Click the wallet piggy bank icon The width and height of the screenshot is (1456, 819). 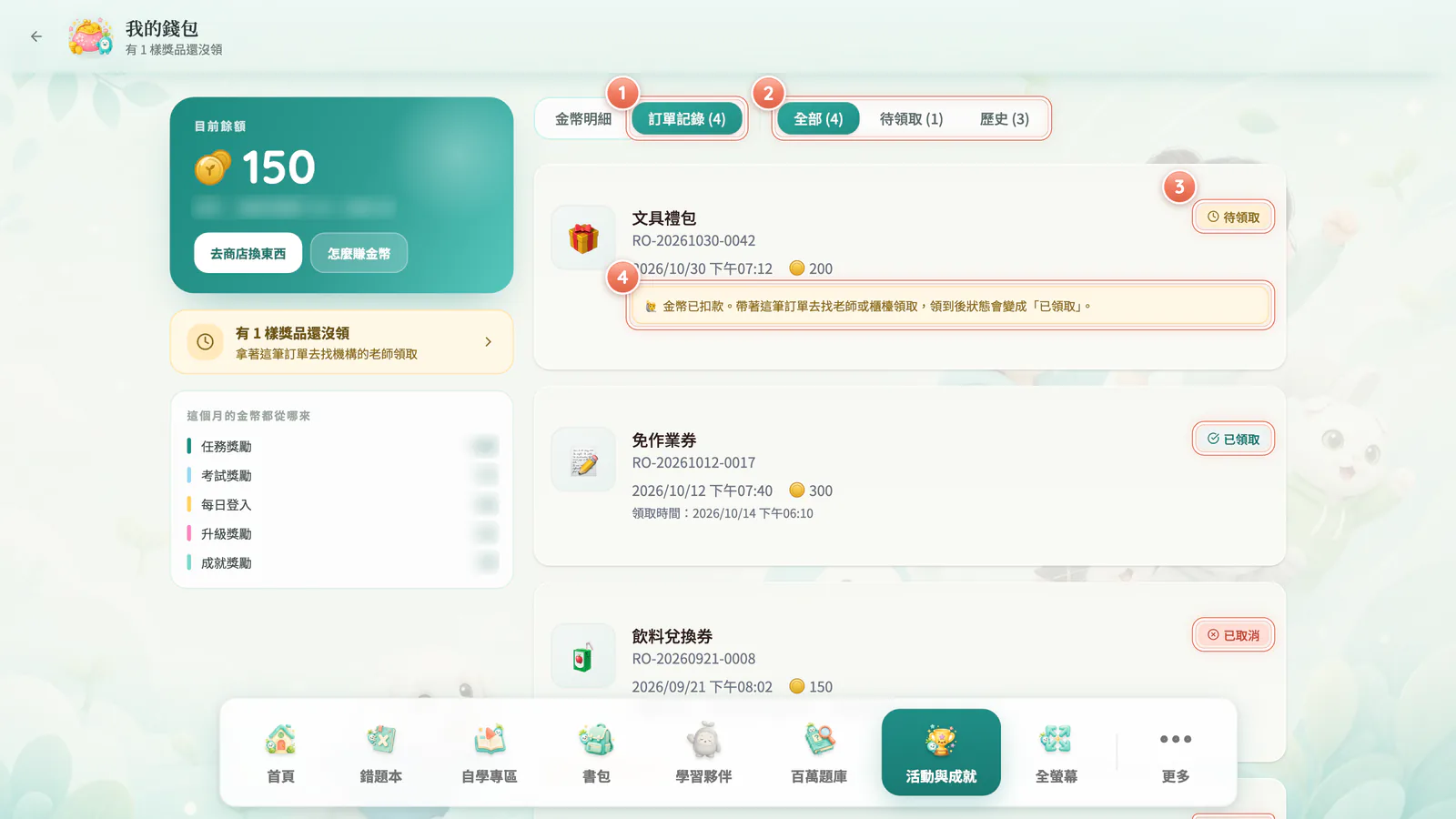91,36
